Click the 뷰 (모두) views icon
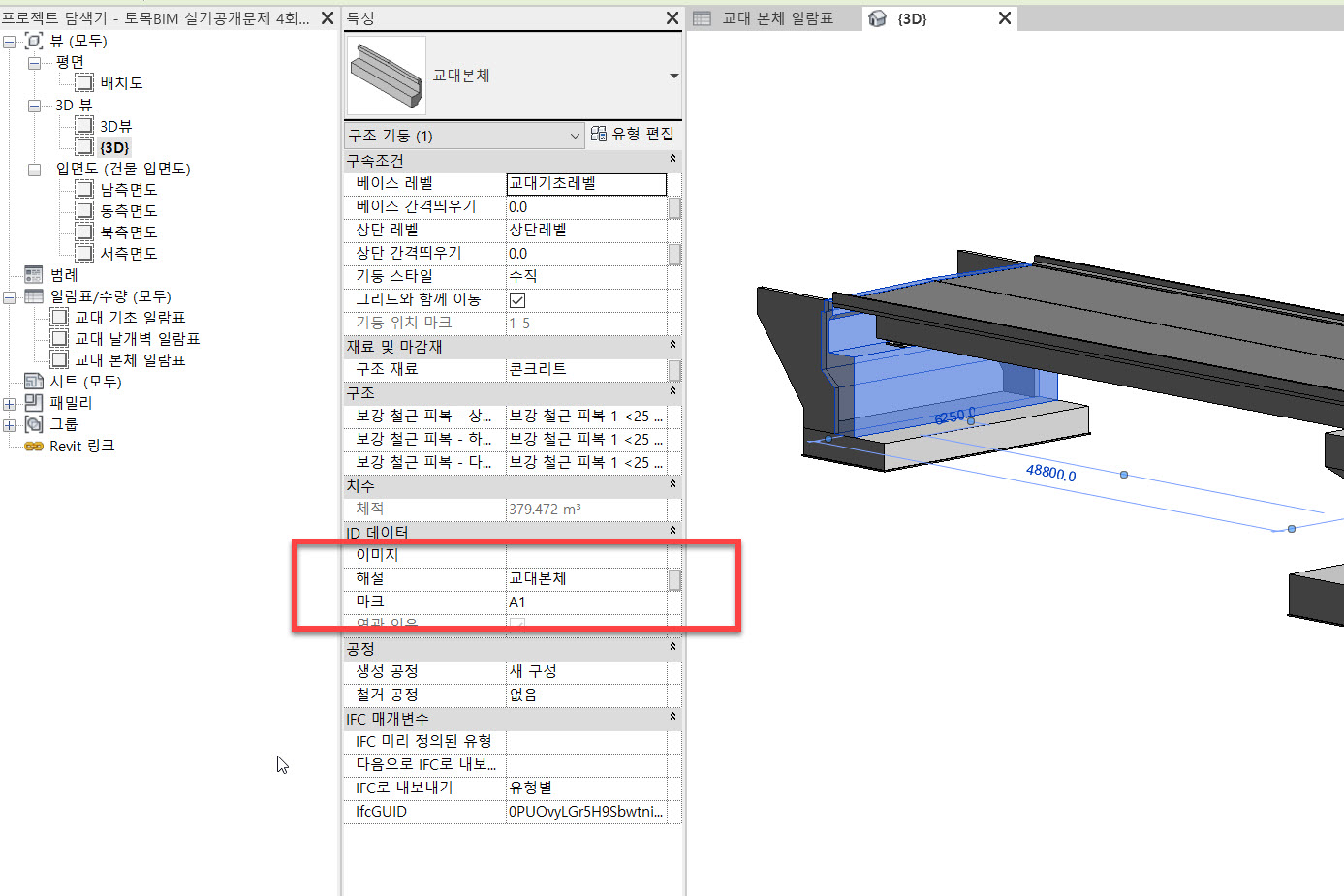The image size is (1344, 896). coord(34,41)
